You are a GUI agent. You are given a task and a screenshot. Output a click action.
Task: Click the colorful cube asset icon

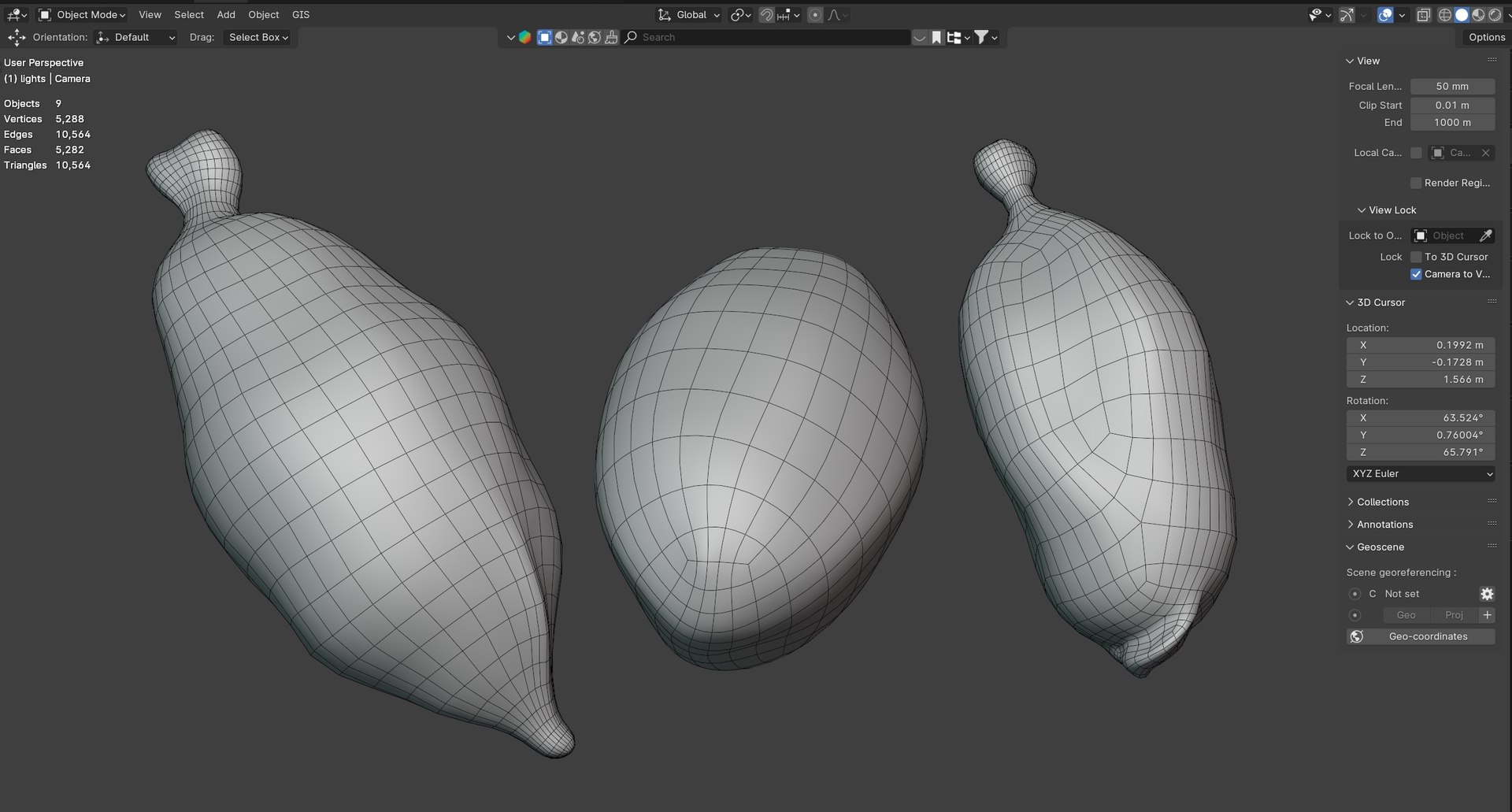tap(525, 37)
